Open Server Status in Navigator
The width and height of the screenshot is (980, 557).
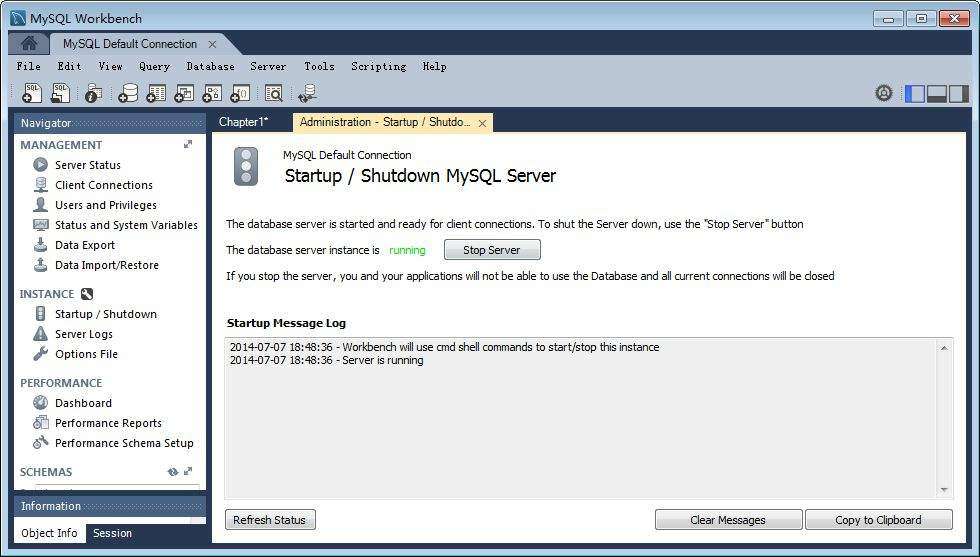tap(88, 165)
